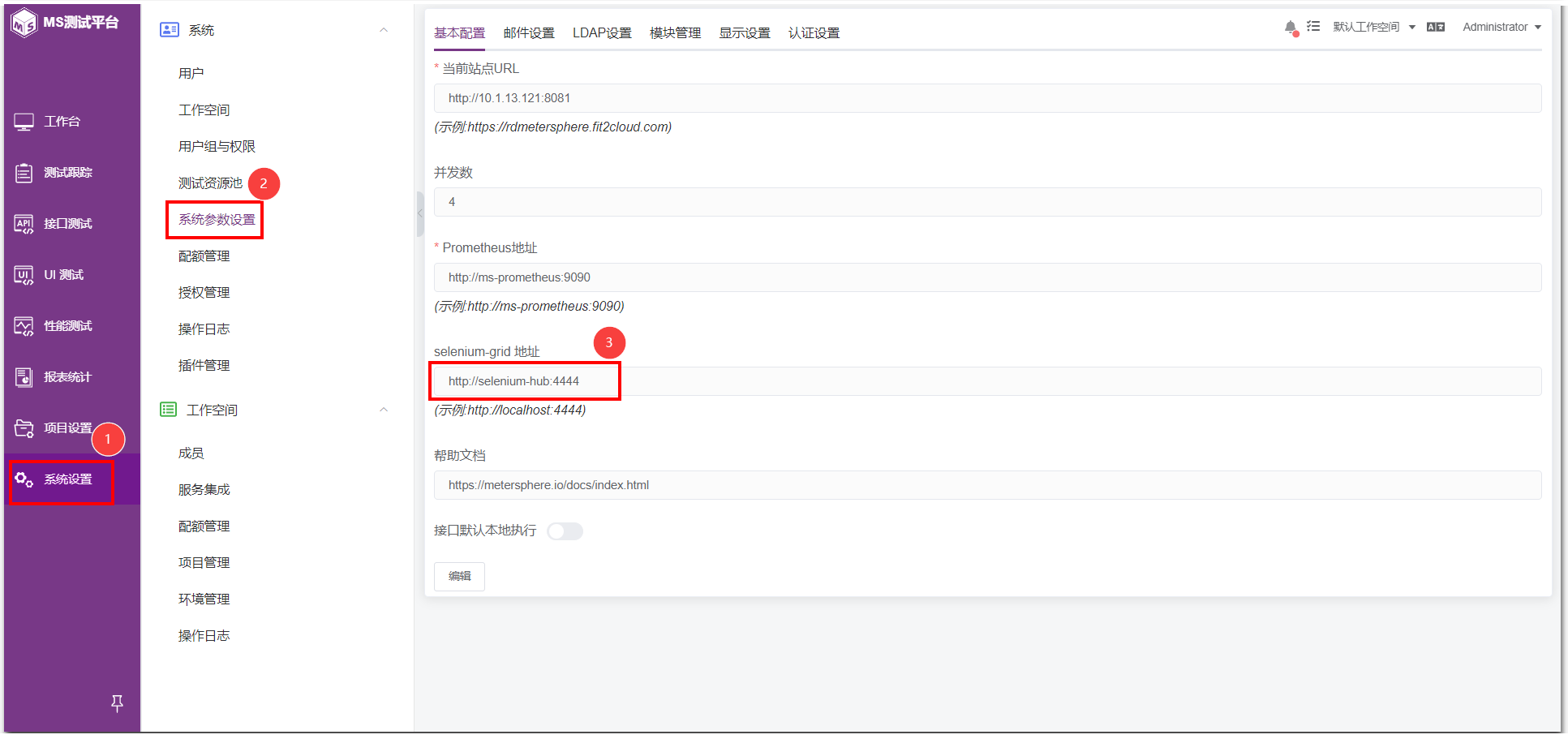Open 插件管理 menu item
This screenshot has width=1568, height=739.
[204, 366]
